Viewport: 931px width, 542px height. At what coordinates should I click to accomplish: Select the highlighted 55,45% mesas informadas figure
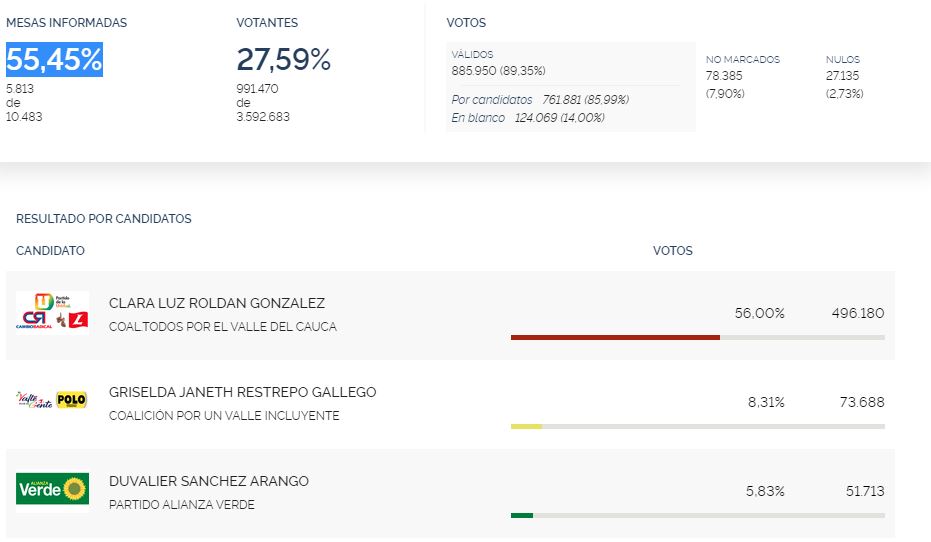(x=54, y=60)
